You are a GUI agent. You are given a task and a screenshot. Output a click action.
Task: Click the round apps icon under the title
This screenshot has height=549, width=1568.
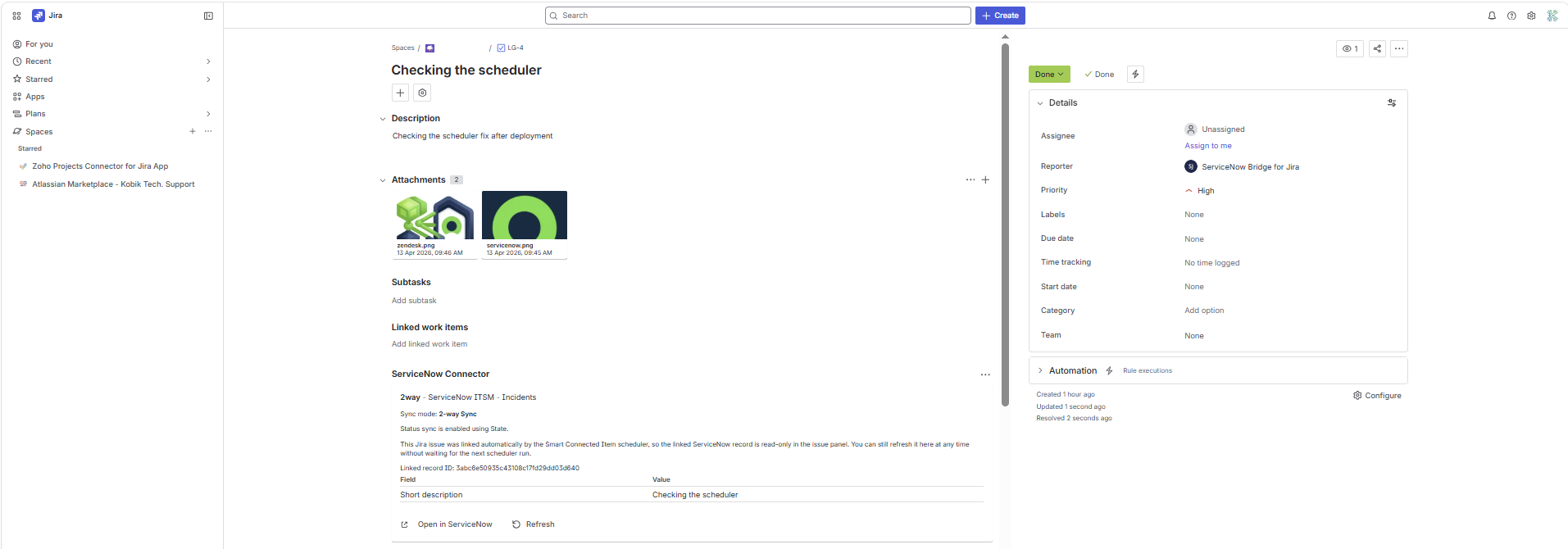(422, 93)
